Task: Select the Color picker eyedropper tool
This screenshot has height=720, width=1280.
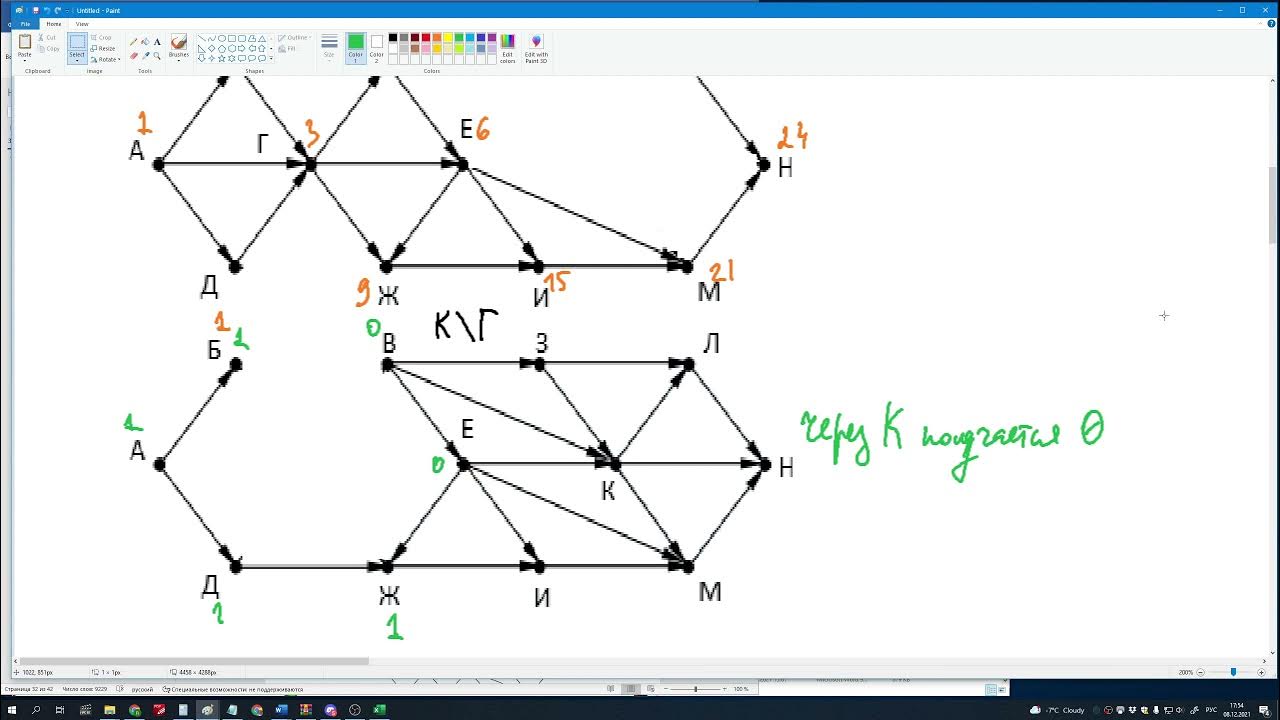Action: (x=146, y=56)
